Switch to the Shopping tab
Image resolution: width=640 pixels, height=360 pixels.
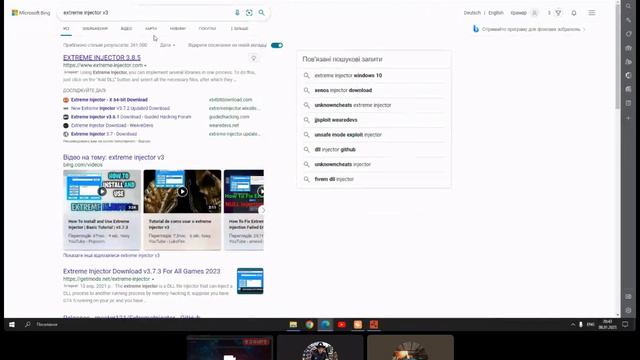click(x=207, y=29)
